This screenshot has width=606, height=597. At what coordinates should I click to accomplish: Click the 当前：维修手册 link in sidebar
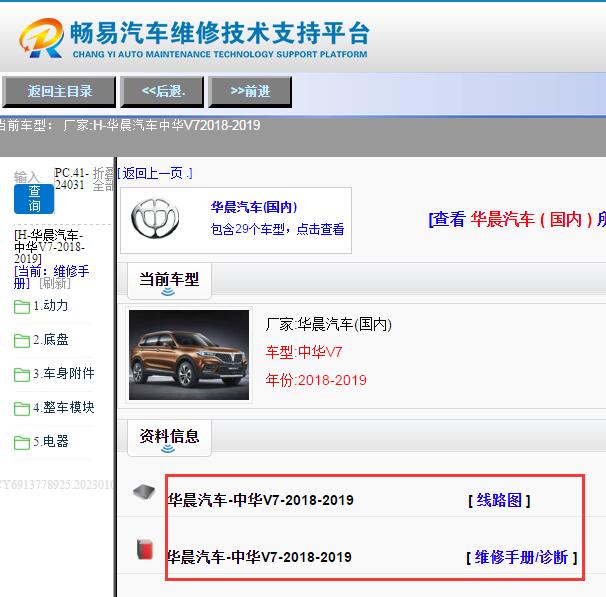point(51,277)
